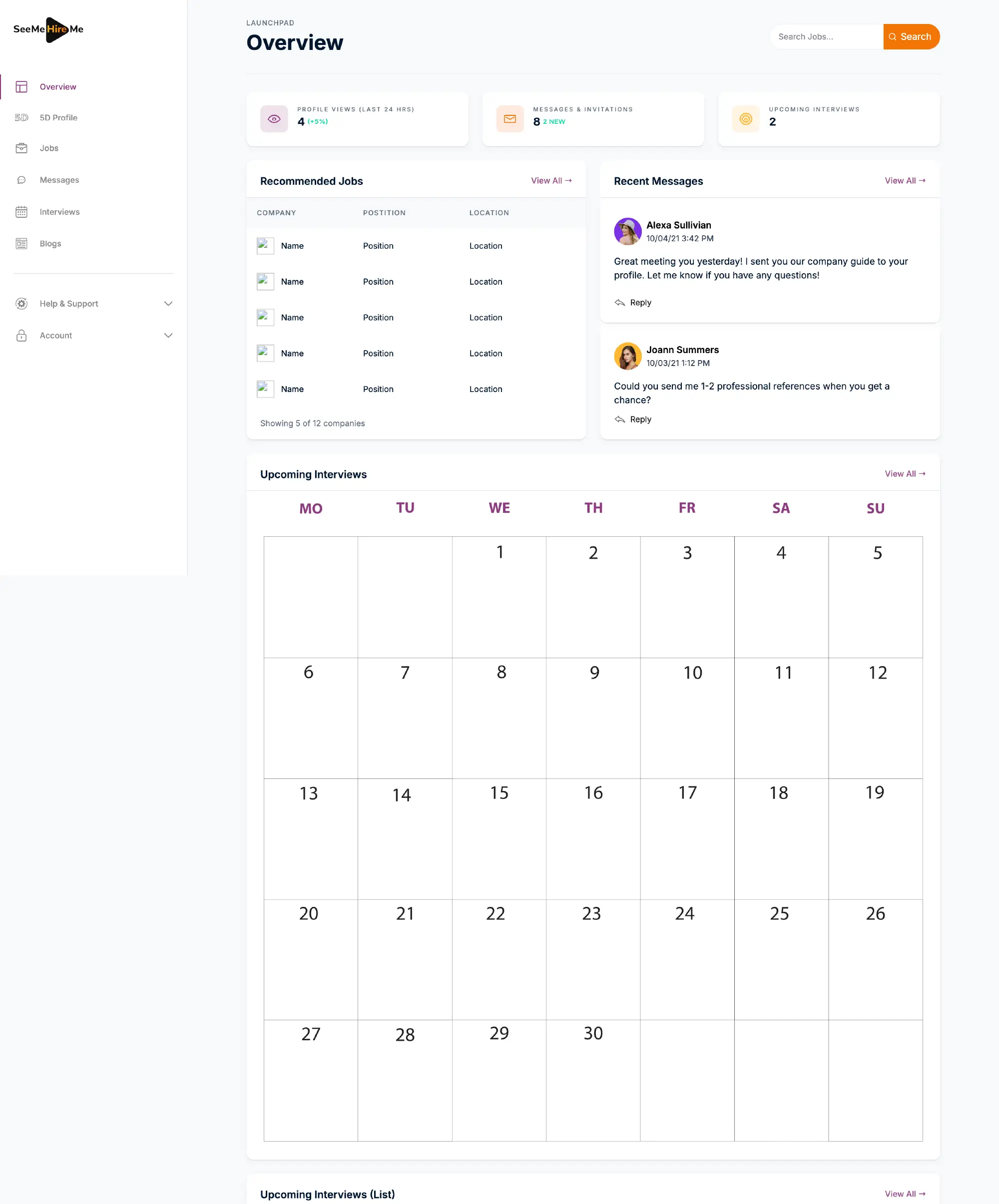999x1204 pixels.
Task: Click the SeeMe HireMe logo
Action: (x=48, y=30)
